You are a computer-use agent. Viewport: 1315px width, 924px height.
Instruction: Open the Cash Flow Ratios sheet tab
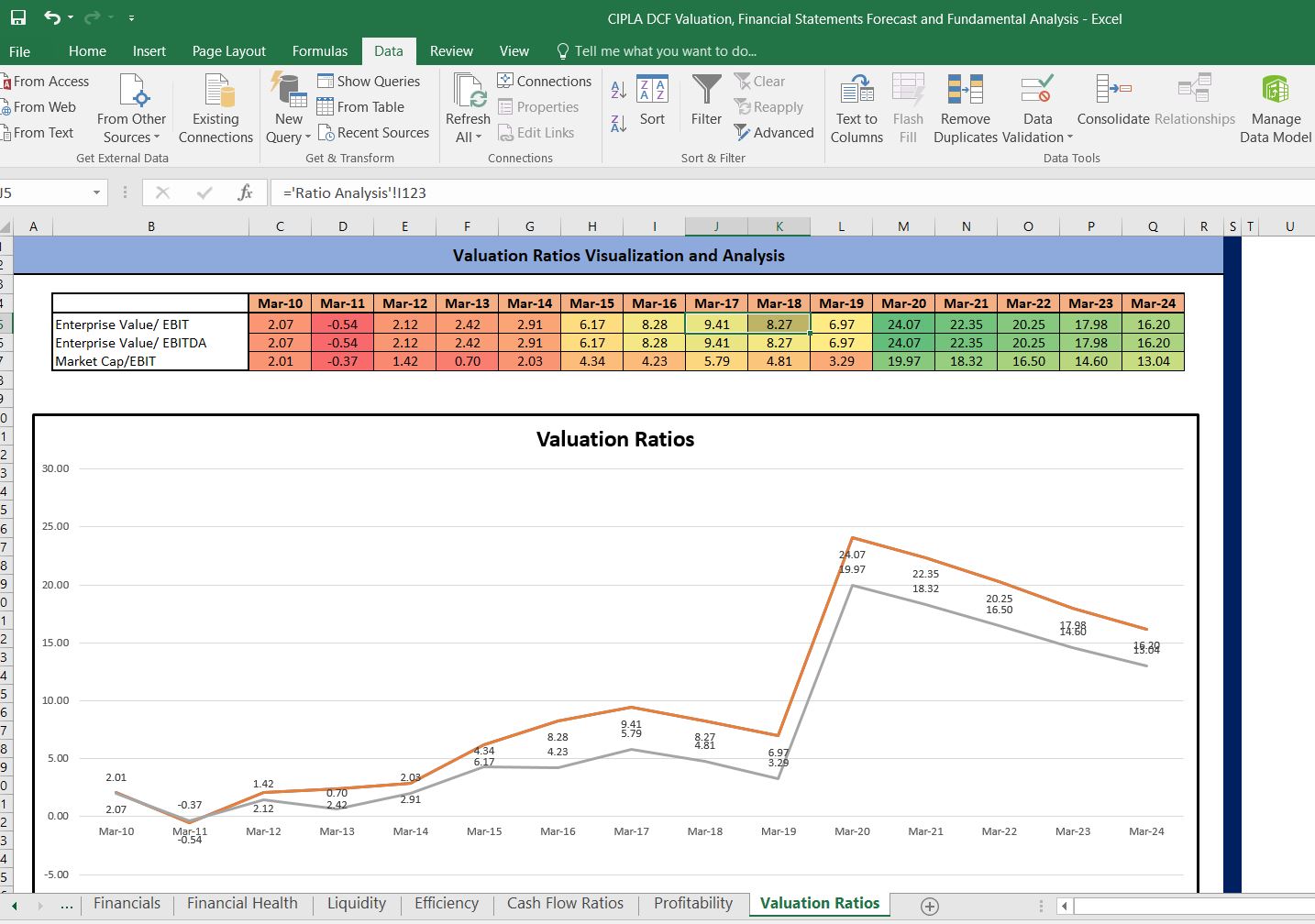coord(565,904)
